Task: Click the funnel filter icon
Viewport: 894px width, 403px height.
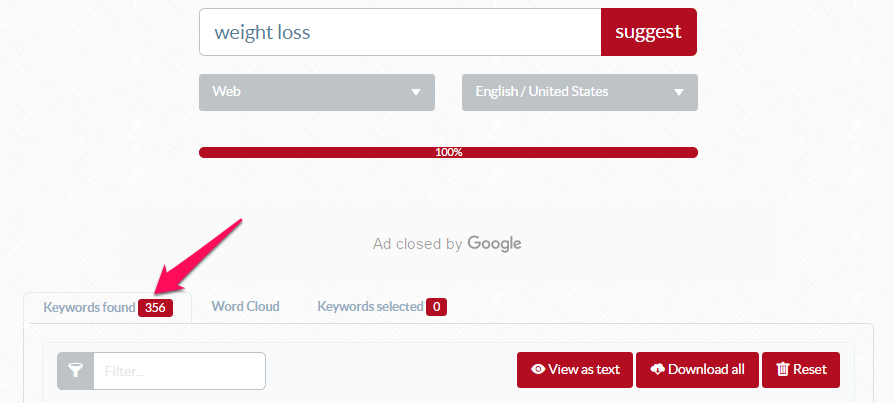Action: point(76,371)
